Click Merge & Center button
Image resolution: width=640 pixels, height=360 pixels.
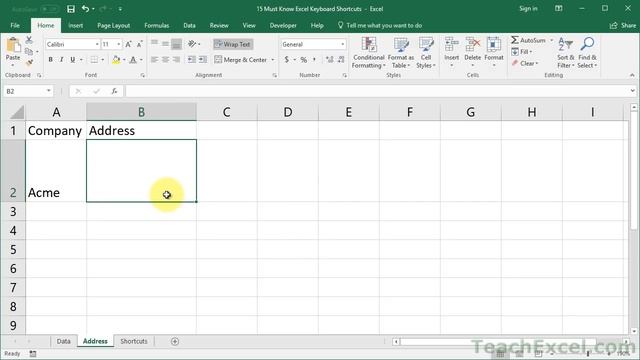pos(241,60)
